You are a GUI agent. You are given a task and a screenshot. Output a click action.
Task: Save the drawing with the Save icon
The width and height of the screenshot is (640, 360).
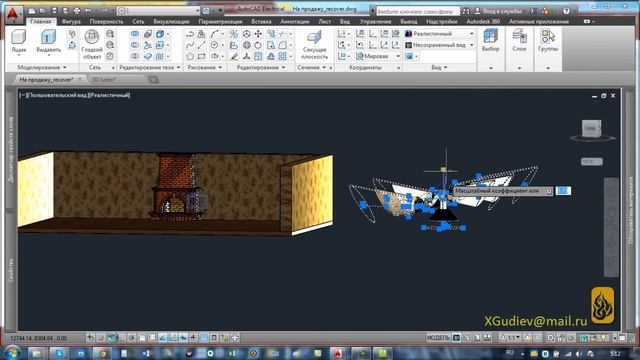tap(54, 11)
